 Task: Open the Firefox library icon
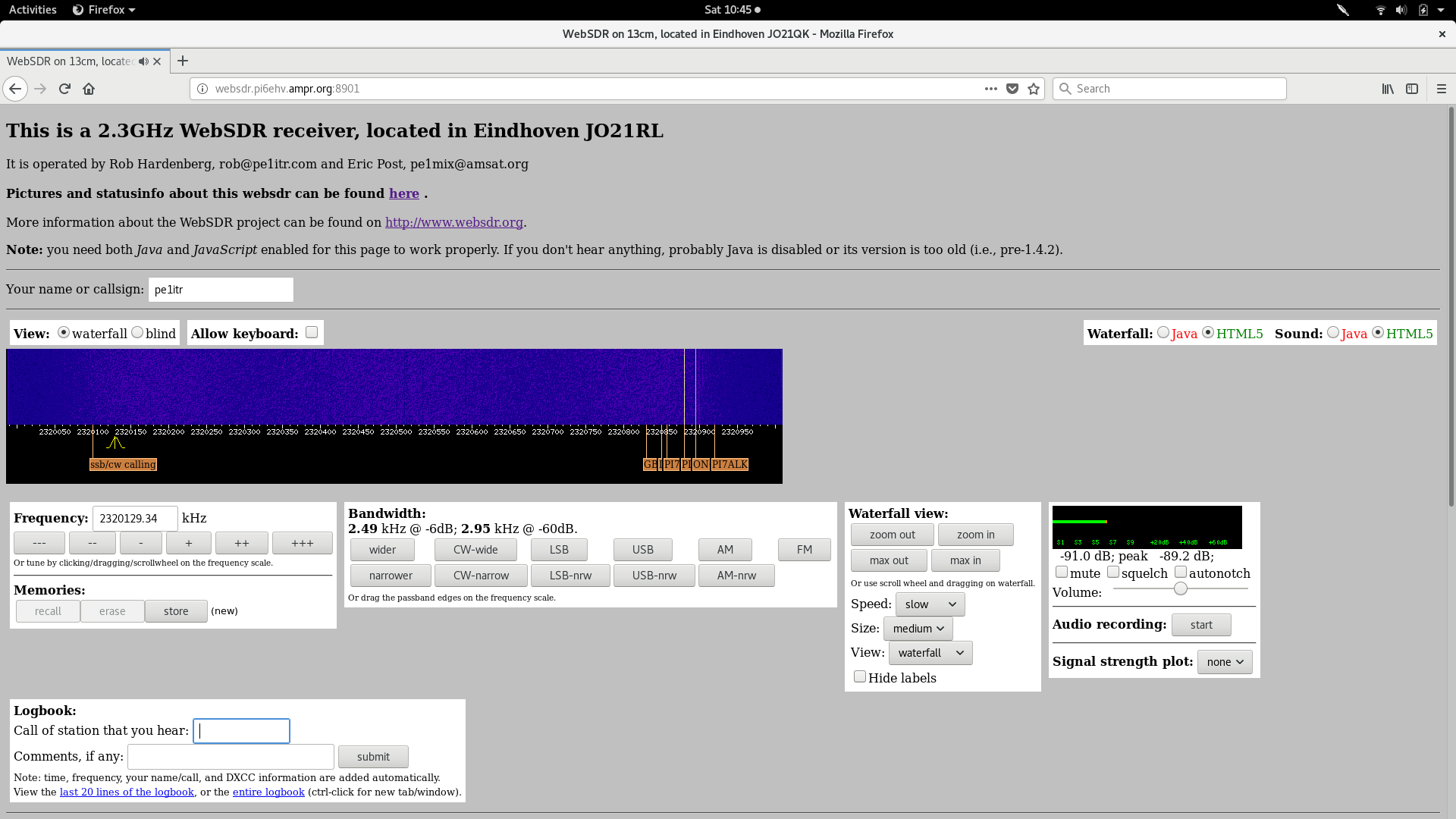(x=1388, y=89)
